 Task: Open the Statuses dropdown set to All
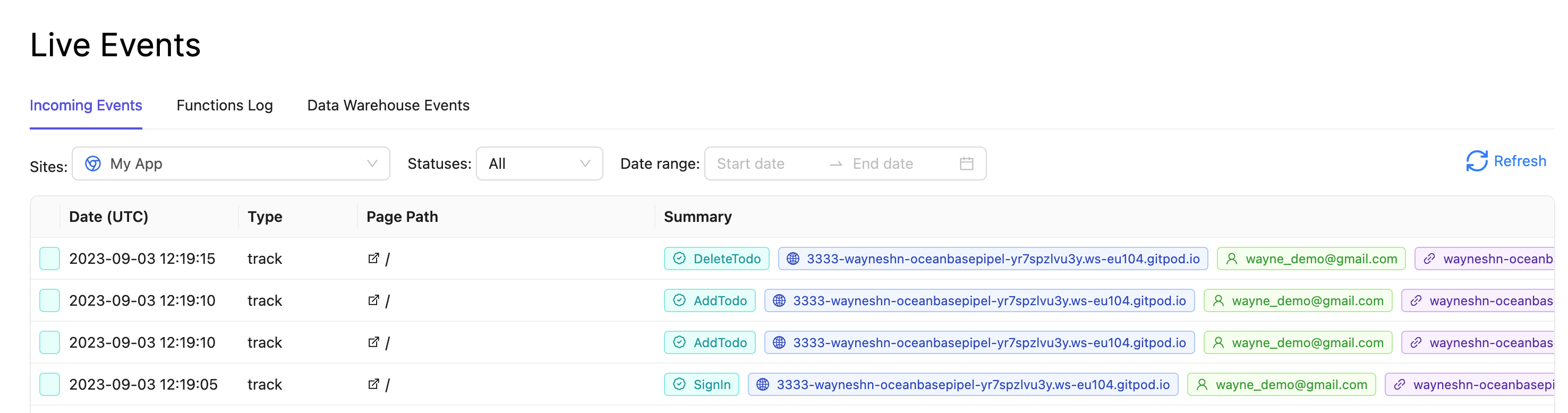click(539, 164)
